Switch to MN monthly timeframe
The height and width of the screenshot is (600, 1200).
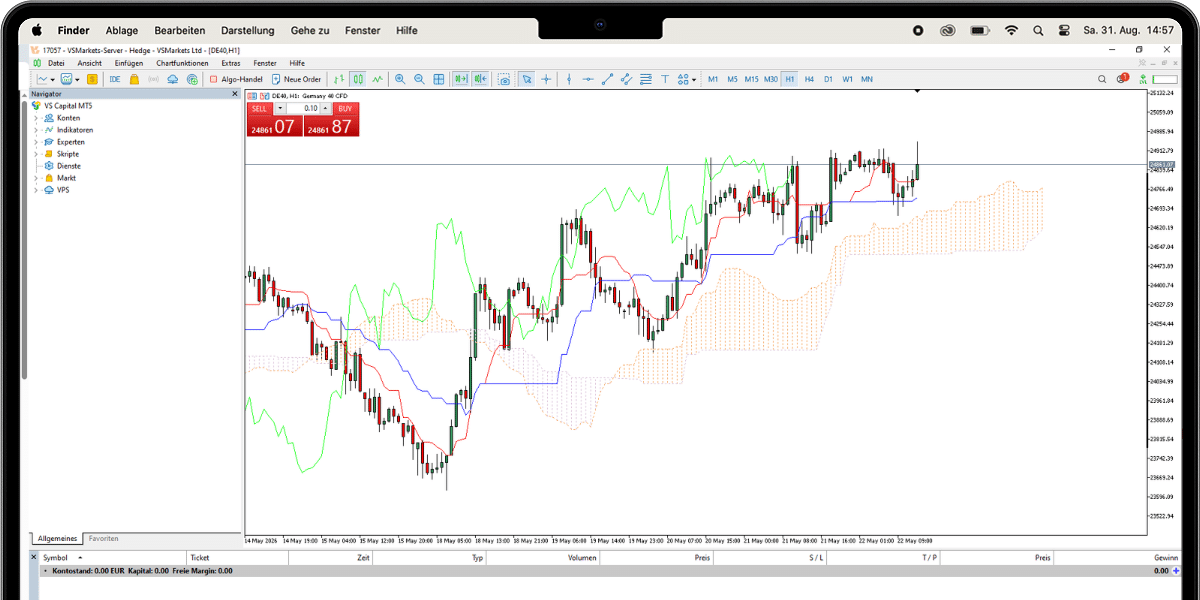tap(866, 79)
